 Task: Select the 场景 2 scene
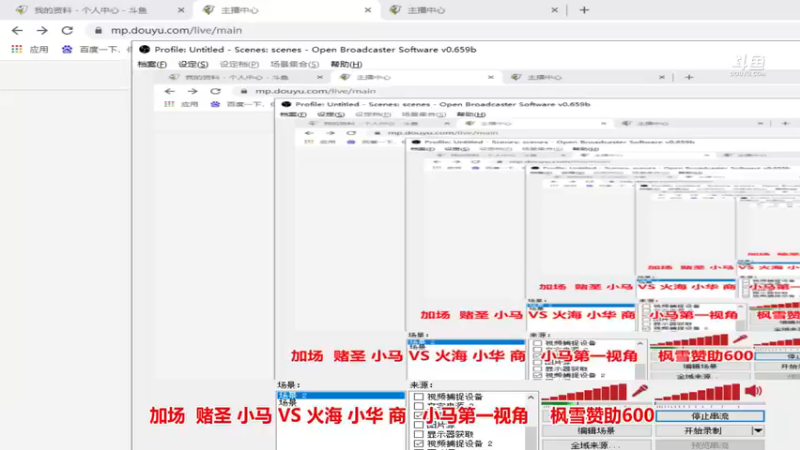pos(341,395)
